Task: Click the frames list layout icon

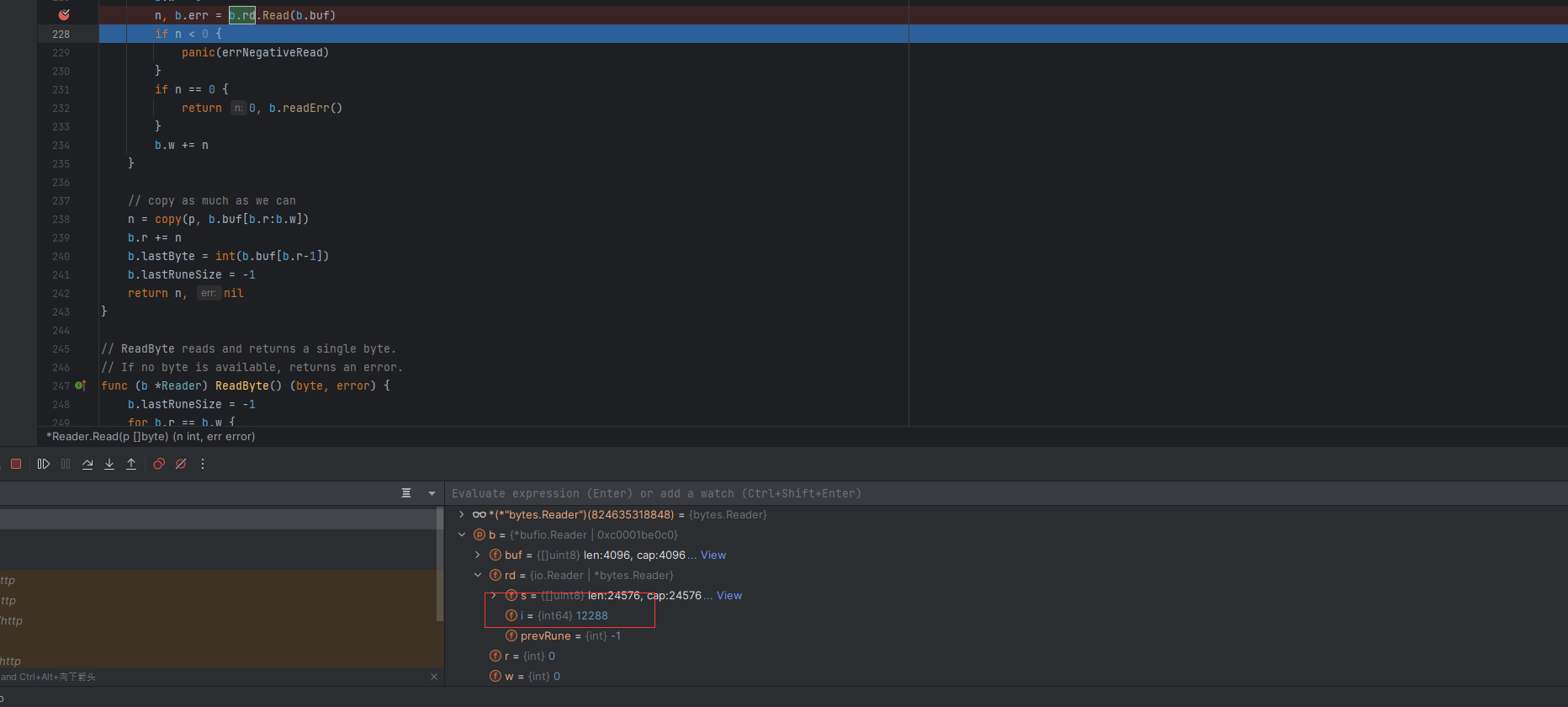Action: point(406,493)
